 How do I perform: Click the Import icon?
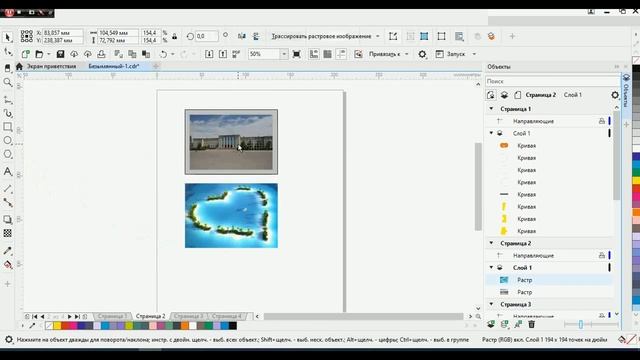coord(209,54)
